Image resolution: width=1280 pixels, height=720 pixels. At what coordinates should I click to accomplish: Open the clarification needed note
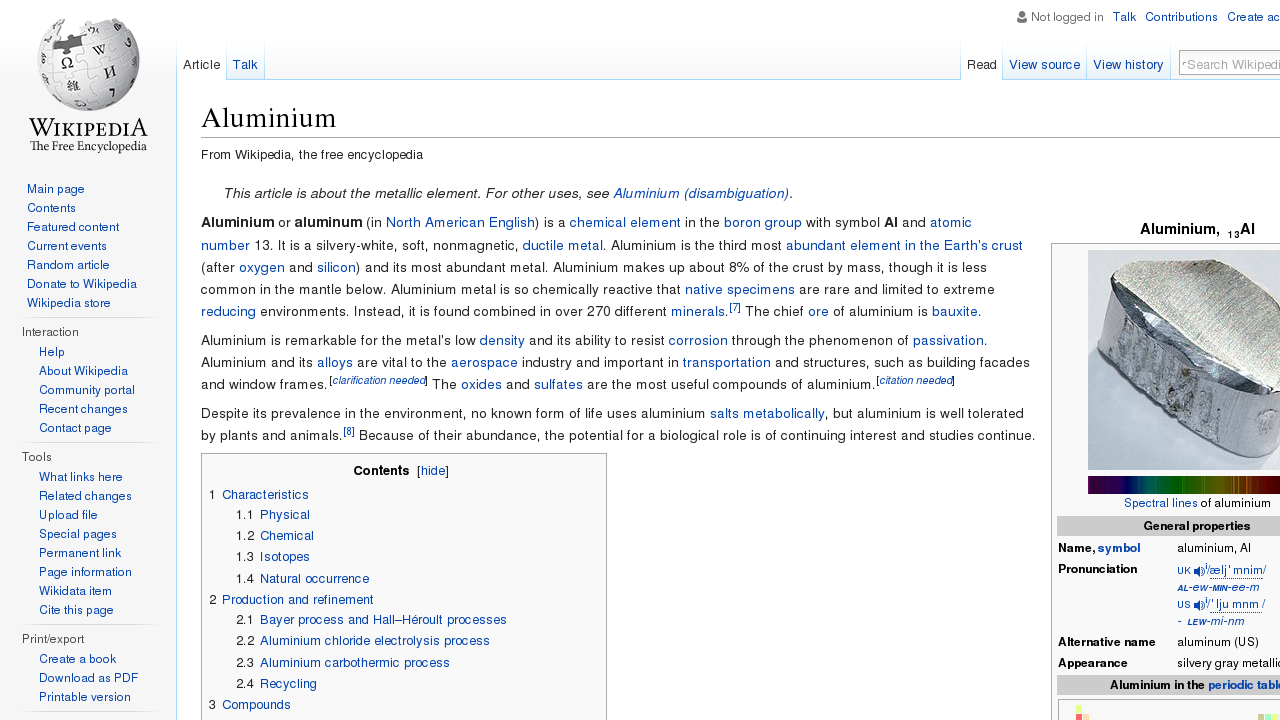pos(379,381)
